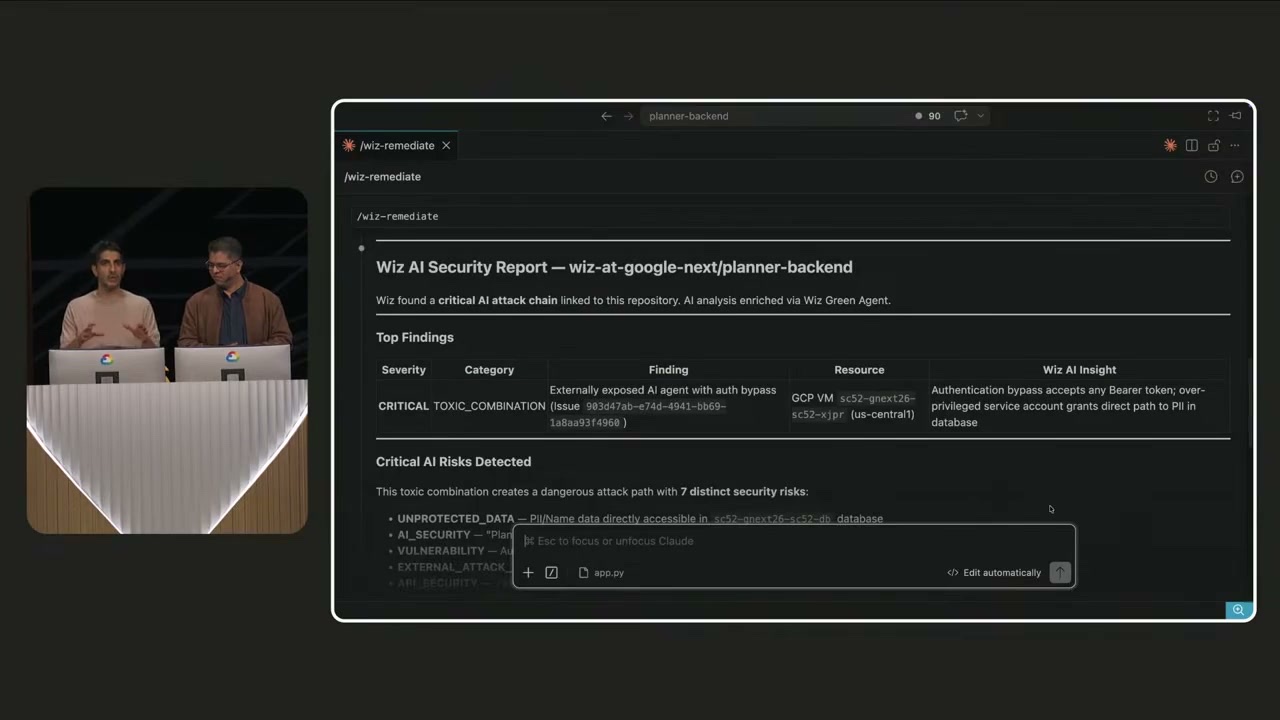The width and height of the screenshot is (1280, 720).
Task: Open the slash commands icon in input bar
Action: [551, 572]
